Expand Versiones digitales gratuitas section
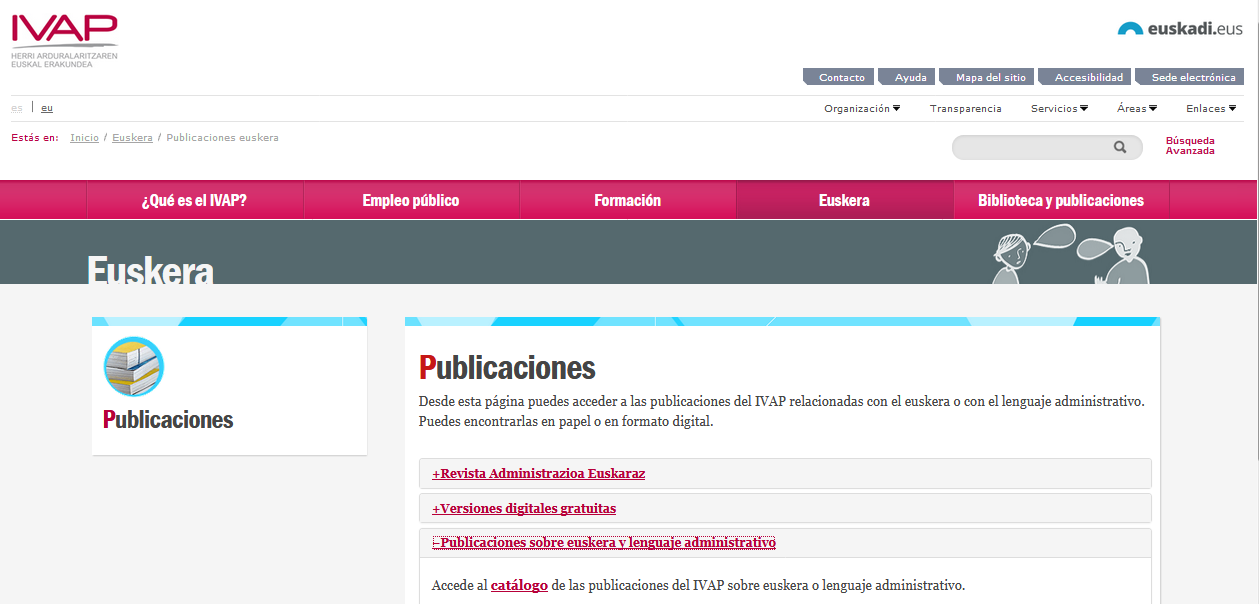The width and height of the screenshot is (1259, 604). [524, 509]
